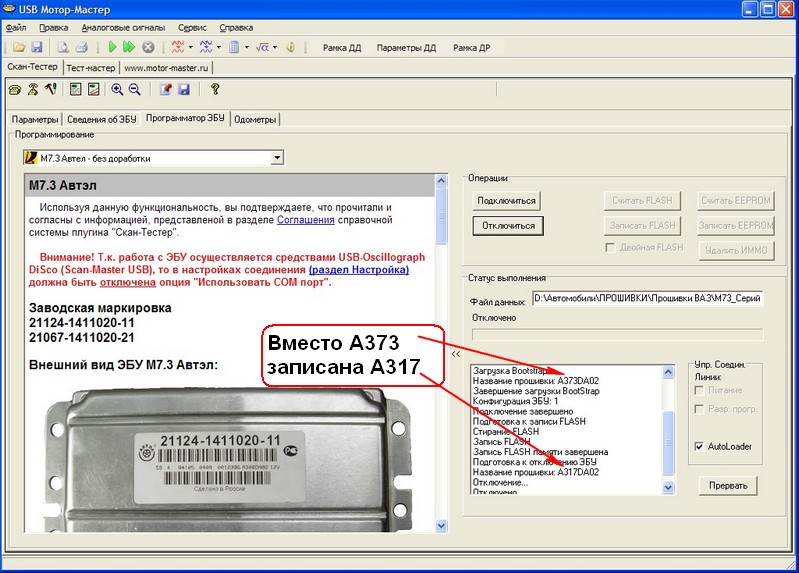This screenshot has height=573, width=799.
Task: Click the Файл данных path field
Action: (646, 298)
